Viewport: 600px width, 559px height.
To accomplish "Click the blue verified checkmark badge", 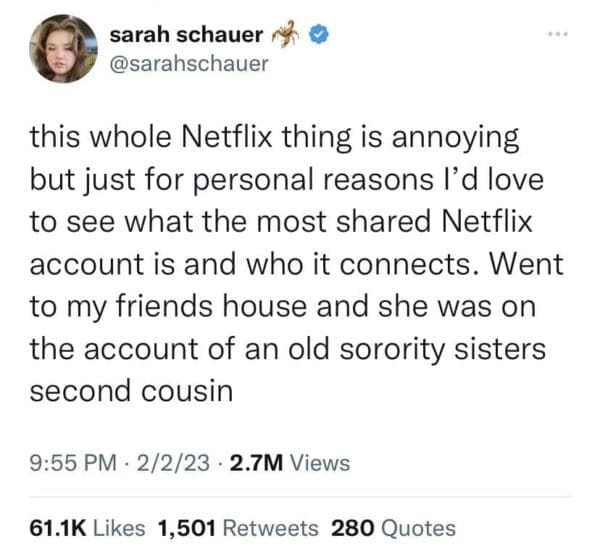I will tap(318, 34).
